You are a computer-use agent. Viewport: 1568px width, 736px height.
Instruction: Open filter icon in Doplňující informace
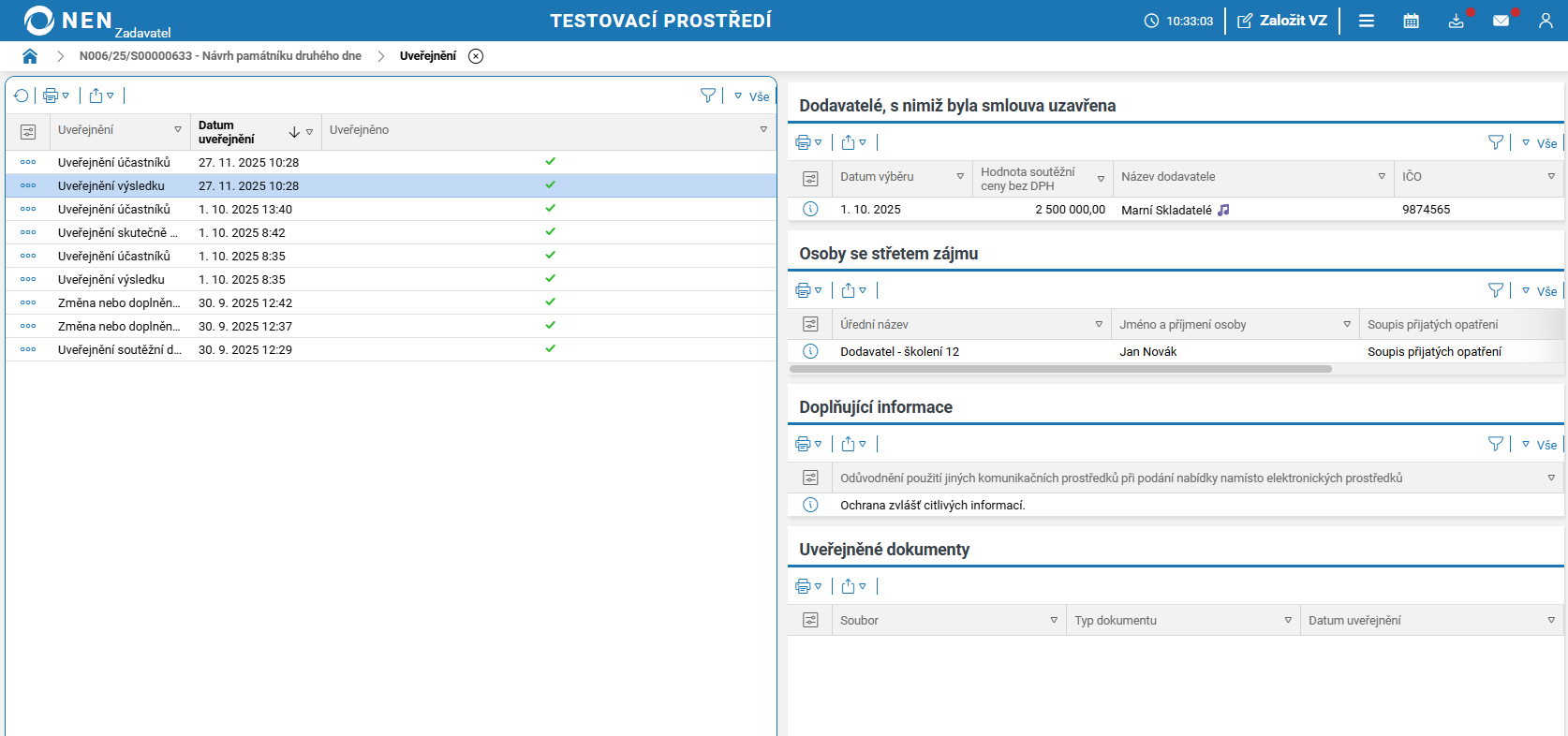coord(1496,444)
